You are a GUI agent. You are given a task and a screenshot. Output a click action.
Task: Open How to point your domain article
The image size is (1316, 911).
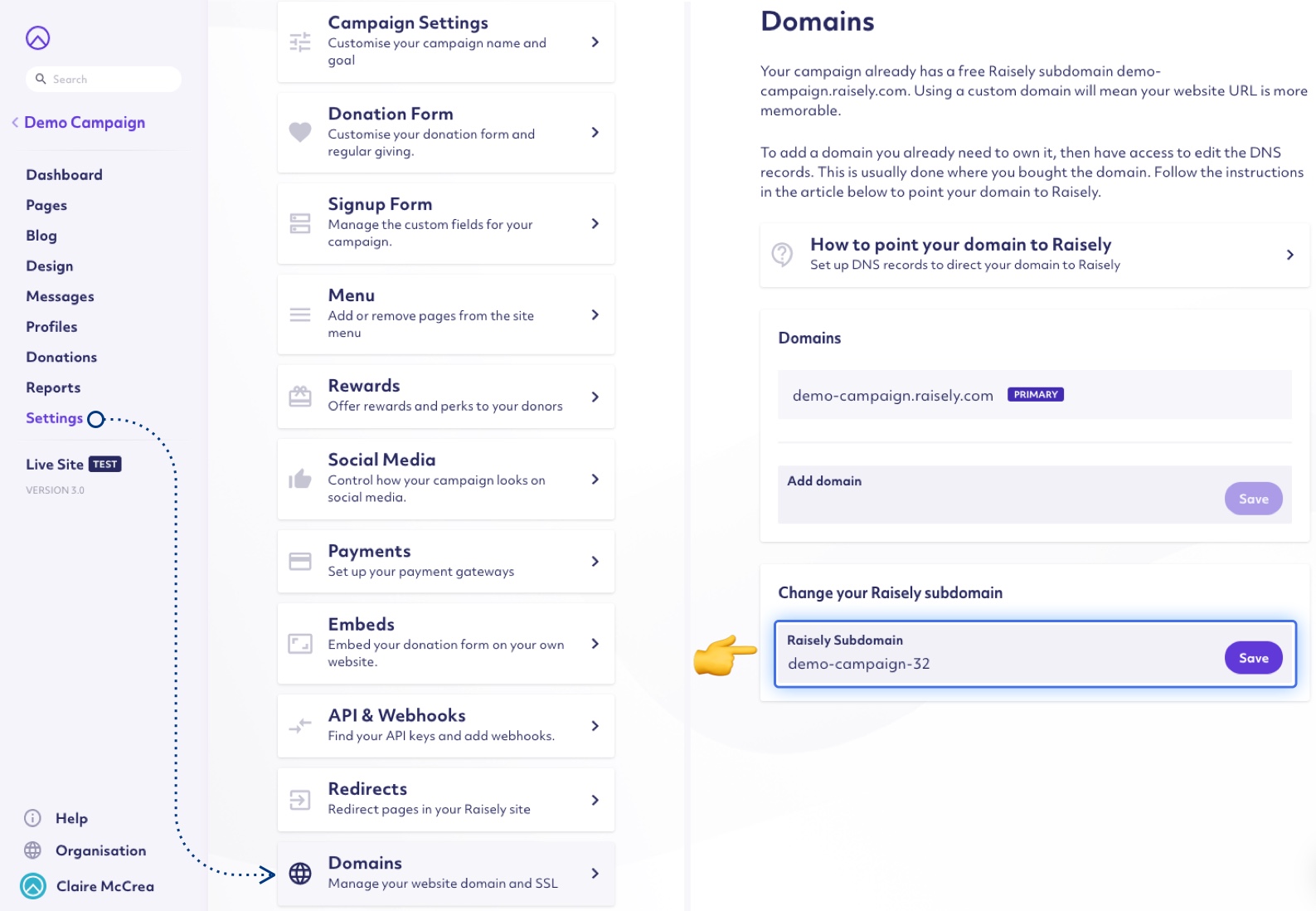1034,255
